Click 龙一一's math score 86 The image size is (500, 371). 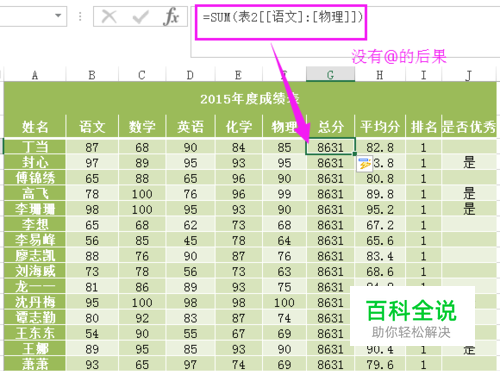coord(142,287)
